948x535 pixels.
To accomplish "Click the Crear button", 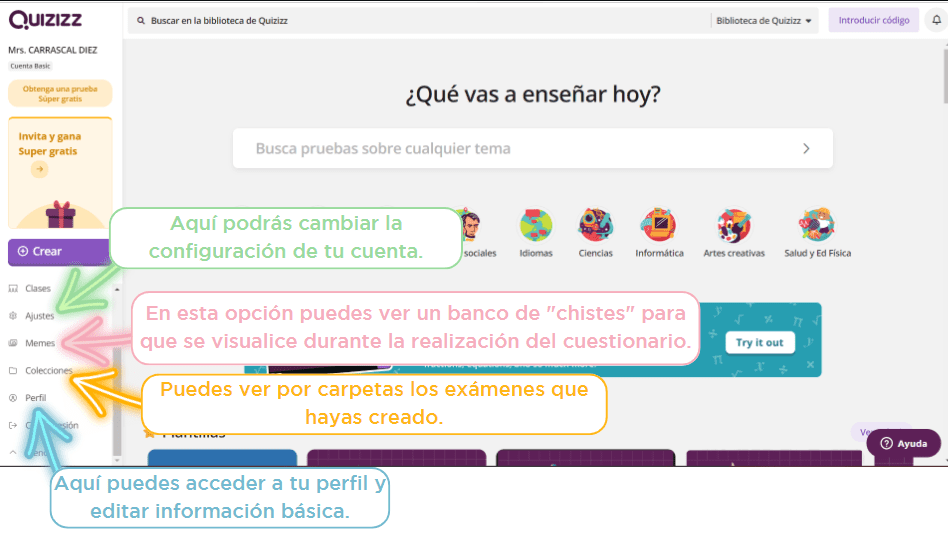I will point(59,251).
